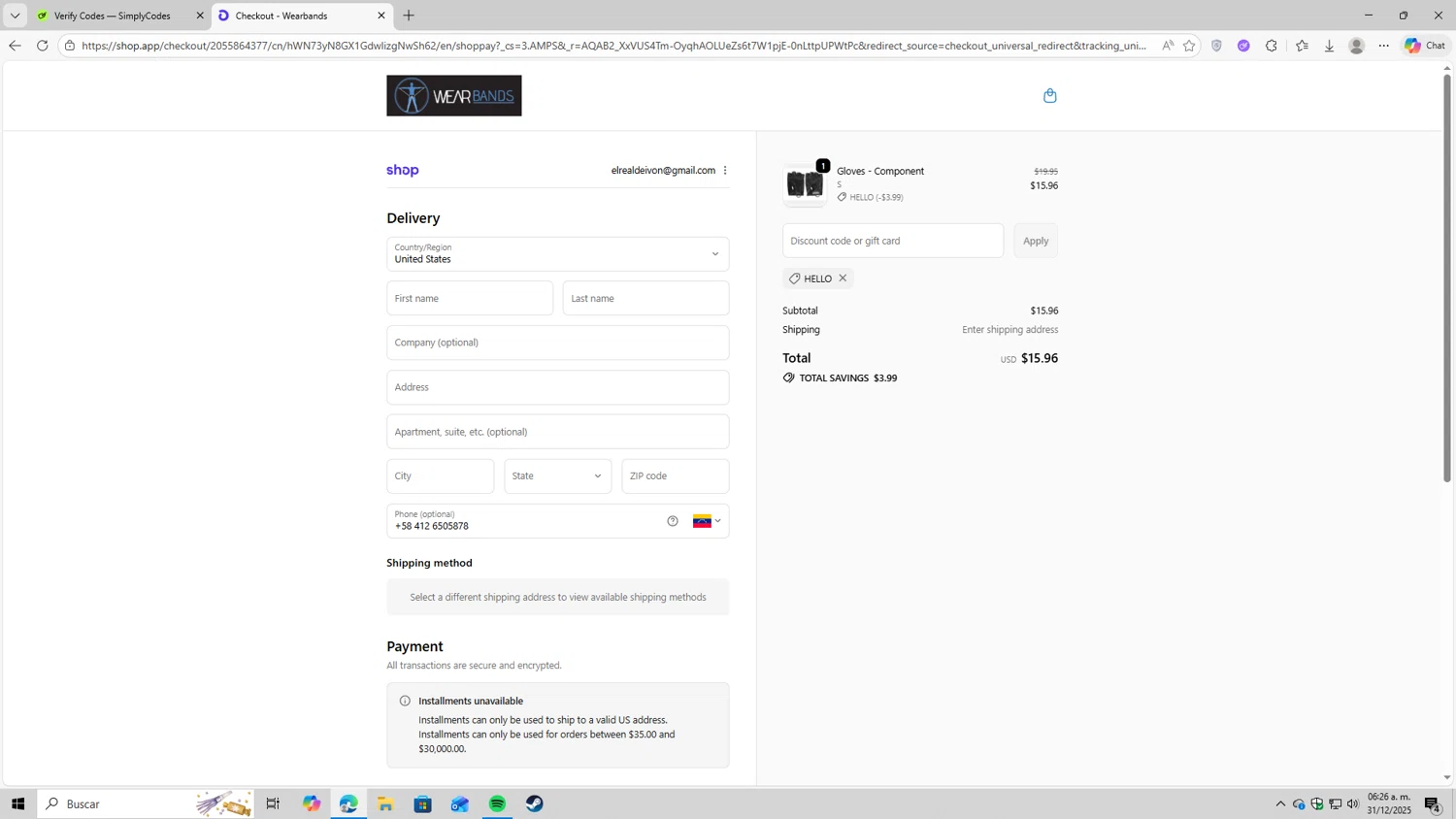Viewport: 1456px width, 819px height.
Task: Open Task View from the taskbar
Action: (x=273, y=803)
